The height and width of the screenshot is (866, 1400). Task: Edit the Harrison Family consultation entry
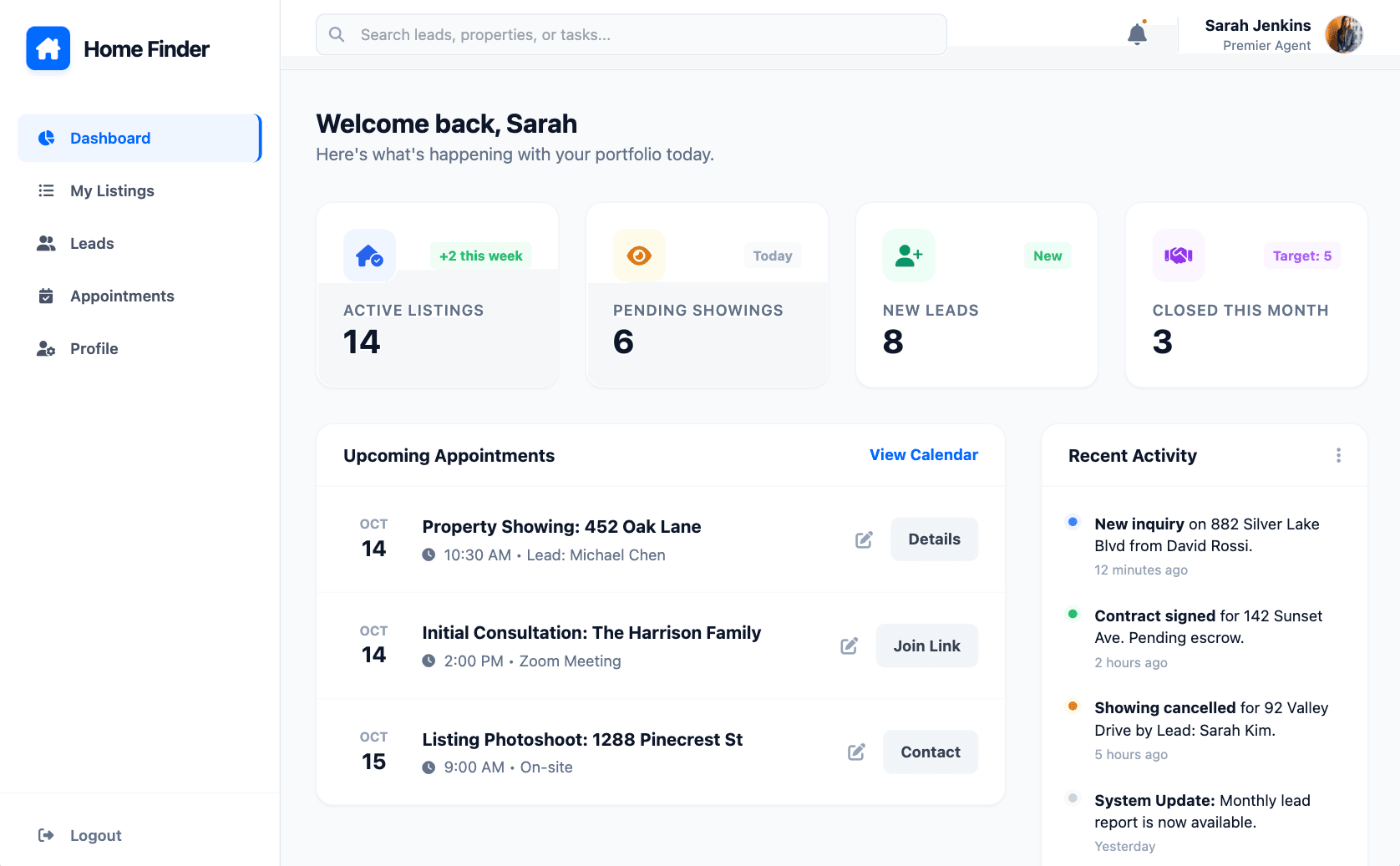point(850,646)
